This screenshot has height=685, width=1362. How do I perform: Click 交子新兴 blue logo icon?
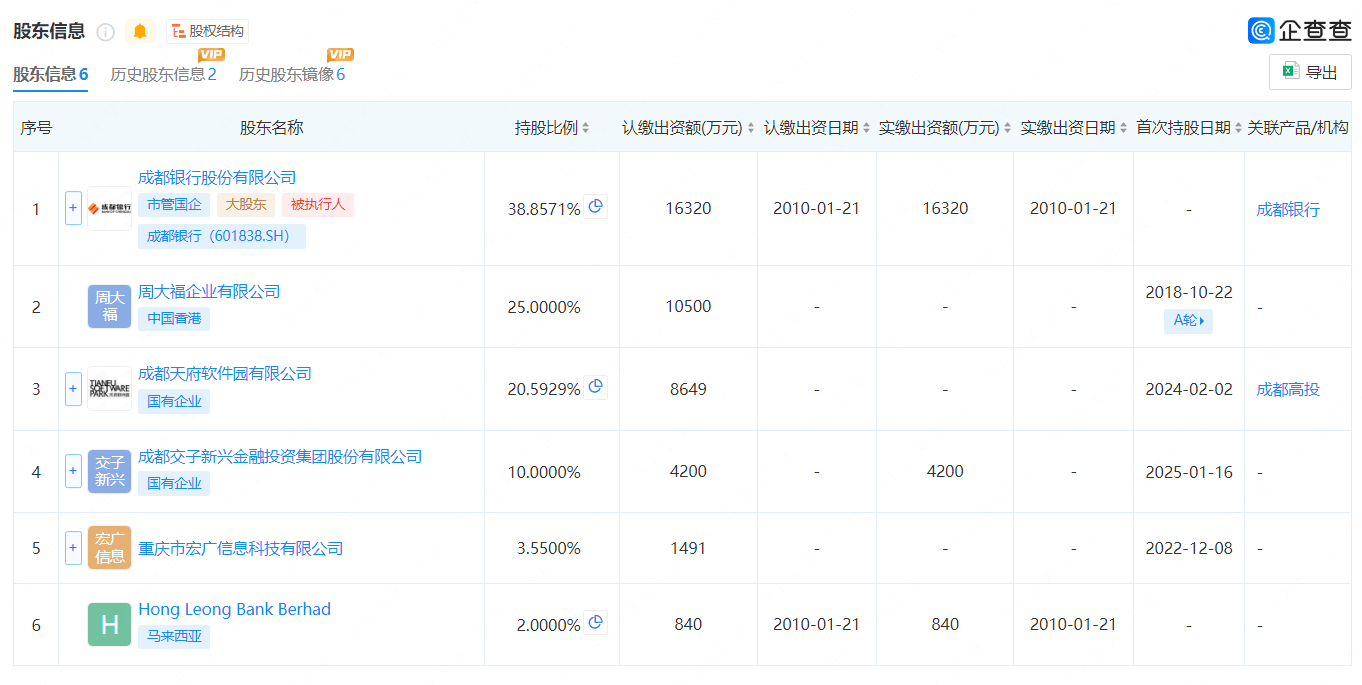[109, 471]
